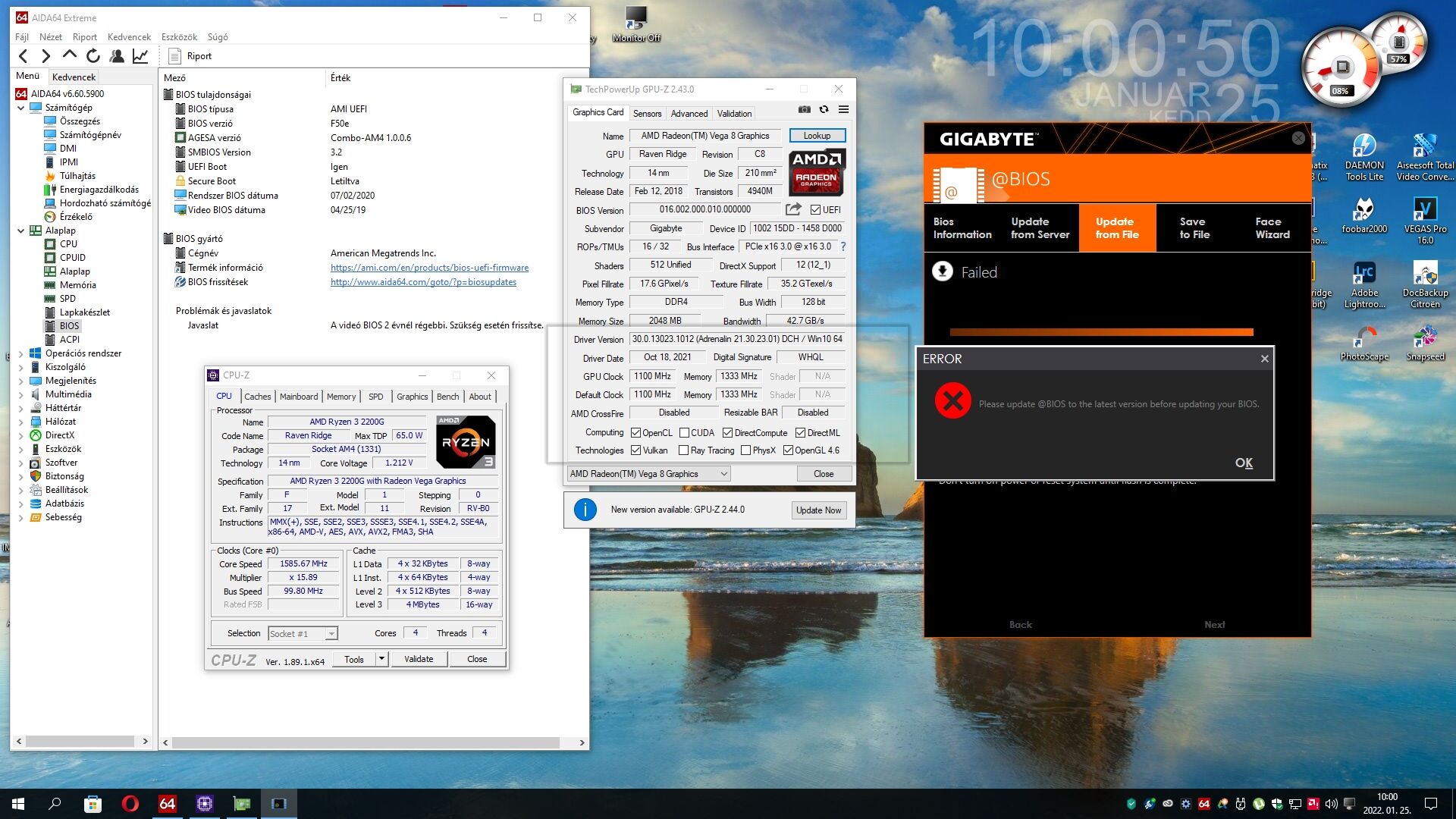Click AIDA64 up-level arrow icon

click(69, 56)
